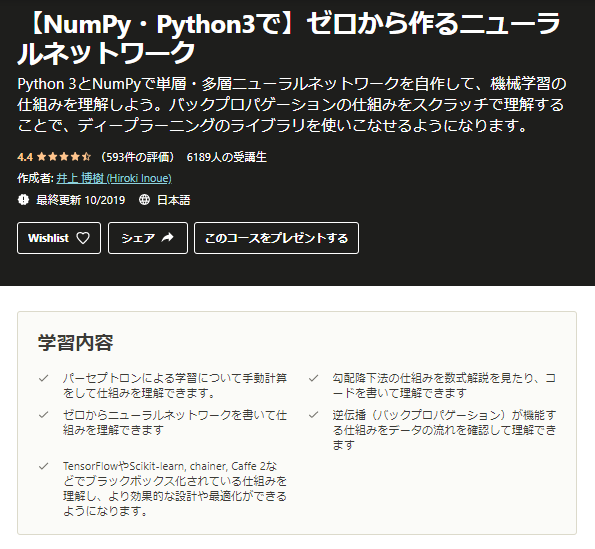
Task: Click the 学習内容 section heading
Action: [76, 342]
